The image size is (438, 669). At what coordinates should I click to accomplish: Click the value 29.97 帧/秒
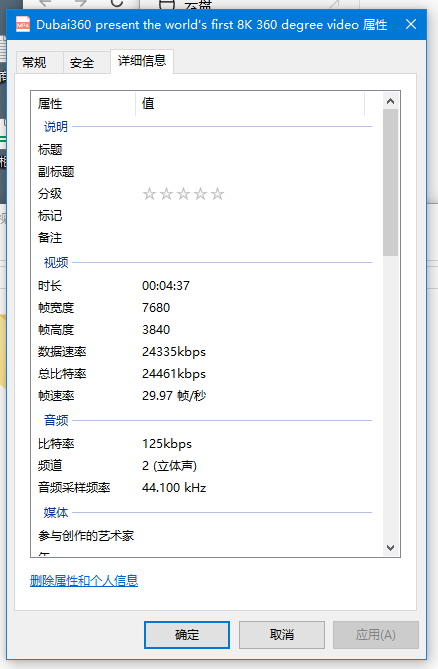174,396
